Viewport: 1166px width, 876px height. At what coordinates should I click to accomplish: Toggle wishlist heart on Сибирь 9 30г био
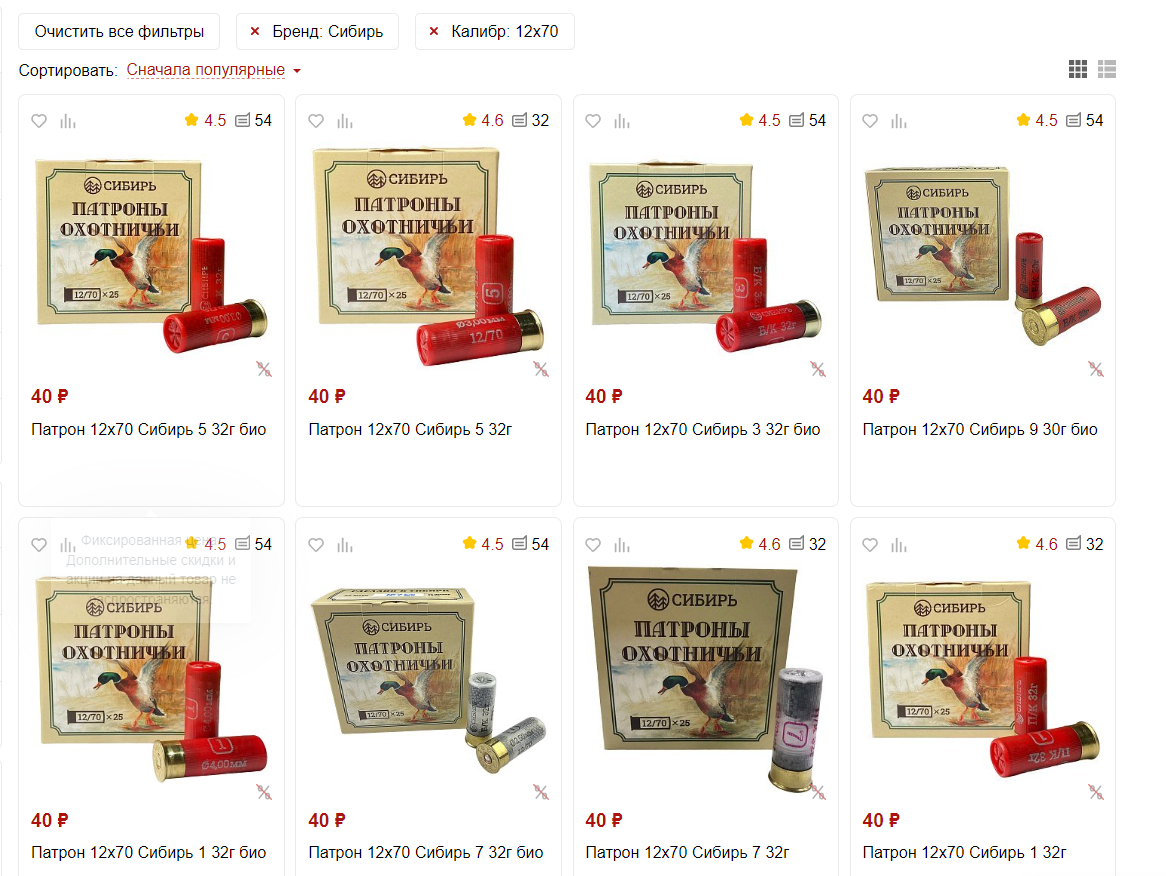(870, 121)
